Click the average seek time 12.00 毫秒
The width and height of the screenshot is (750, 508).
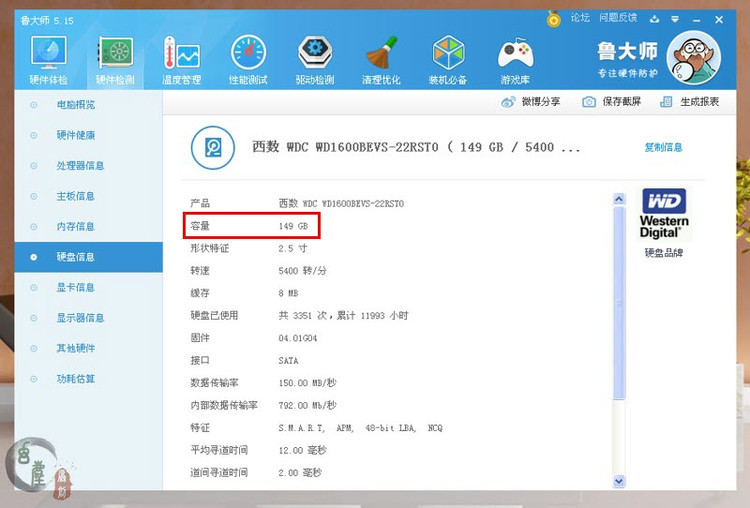tap(302, 451)
